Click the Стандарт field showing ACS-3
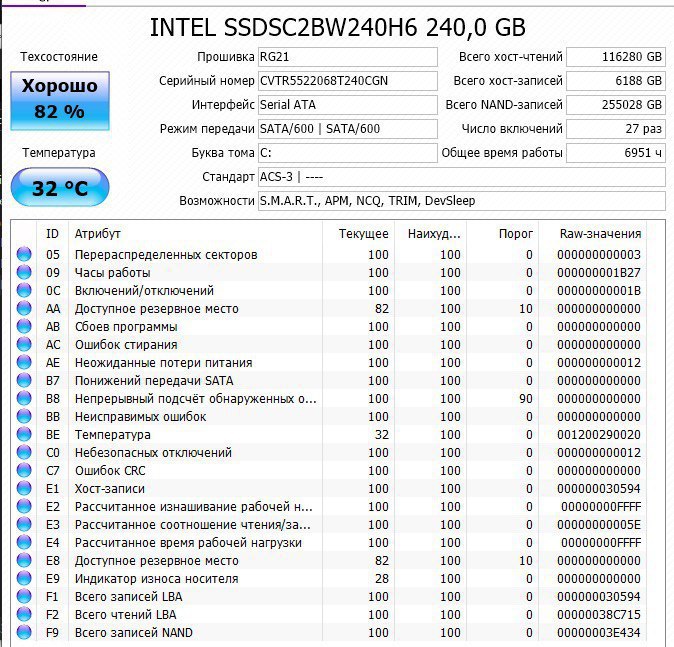Viewport: 674px width, 647px height. 462,177
